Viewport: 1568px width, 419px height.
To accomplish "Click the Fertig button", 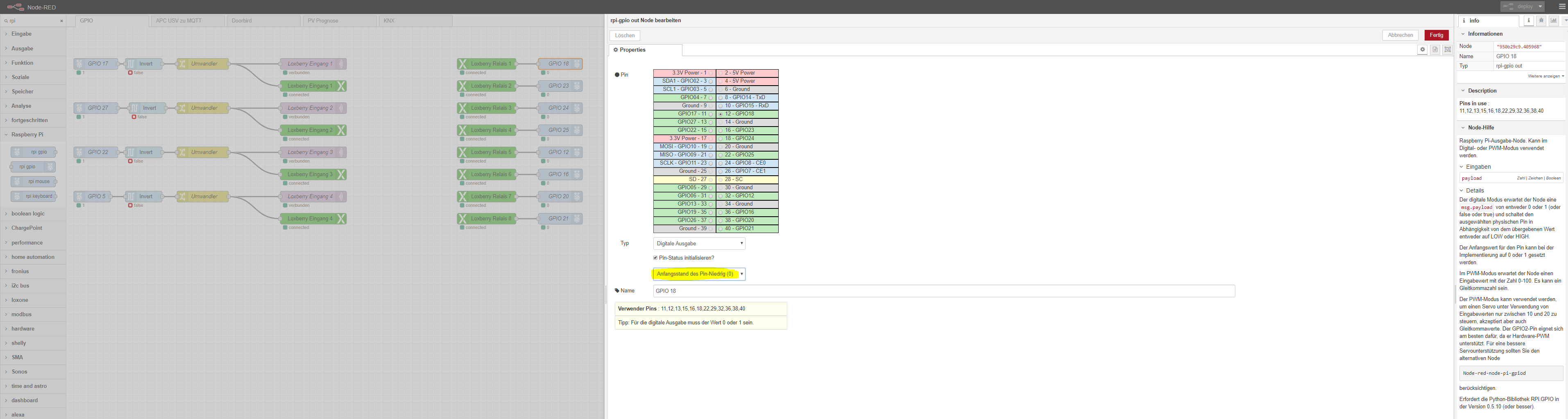I will [1437, 35].
